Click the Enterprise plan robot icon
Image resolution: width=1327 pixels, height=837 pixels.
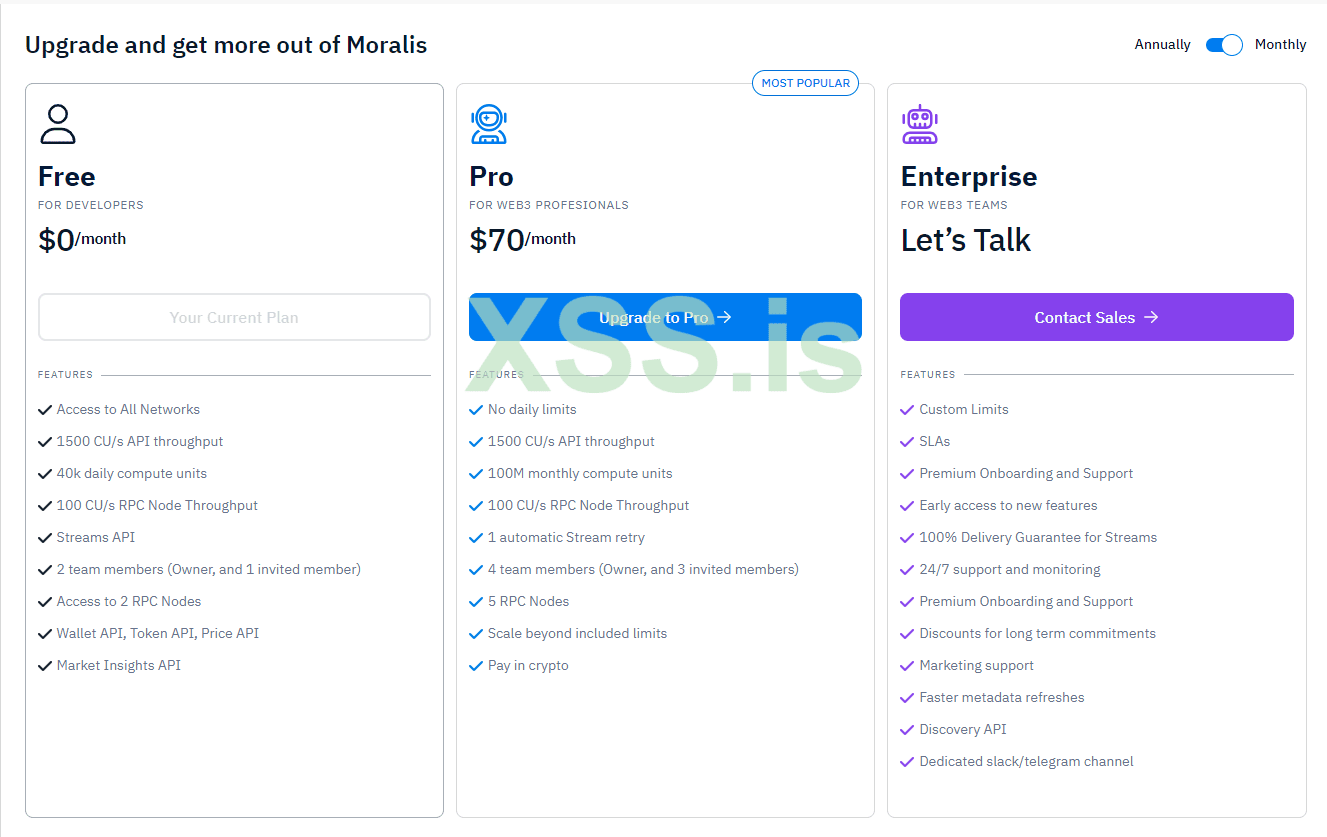click(919, 124)
